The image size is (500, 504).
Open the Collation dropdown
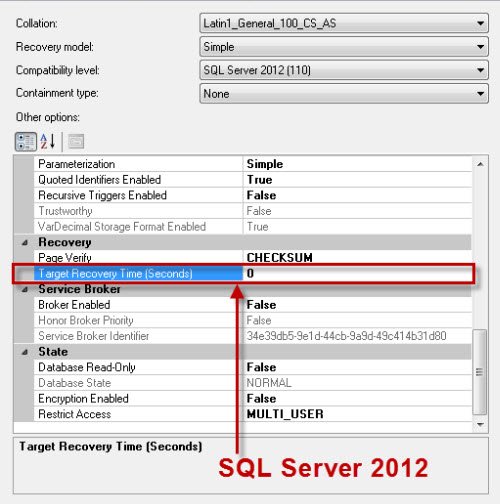(x=344, y=23)
